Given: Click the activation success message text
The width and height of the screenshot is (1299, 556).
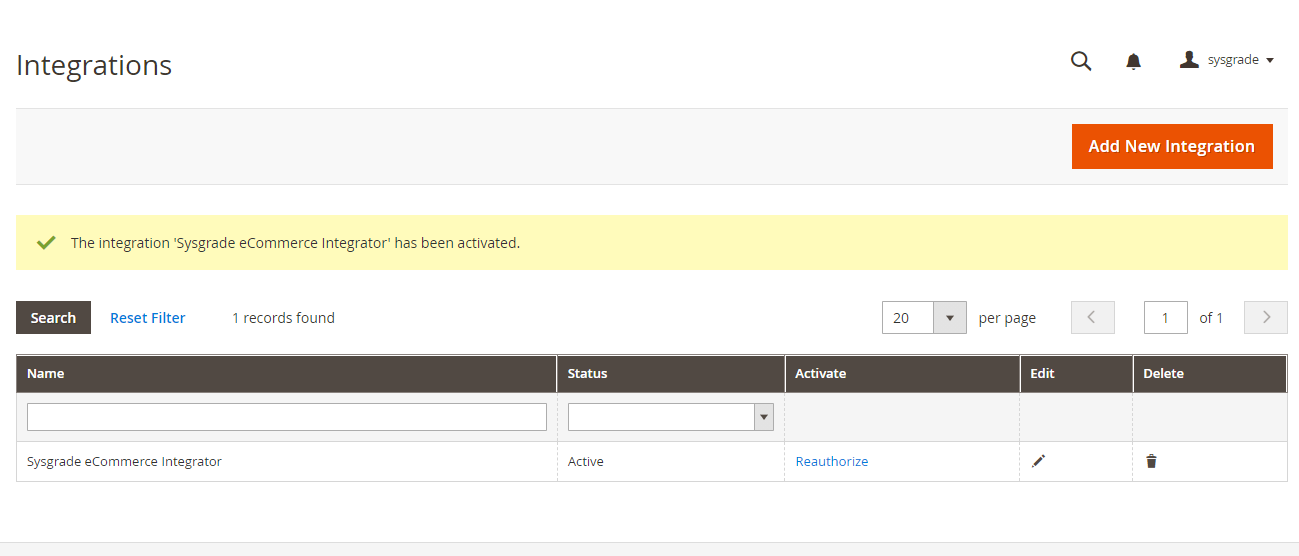Looking at the screenshot, I should [295, 243].
